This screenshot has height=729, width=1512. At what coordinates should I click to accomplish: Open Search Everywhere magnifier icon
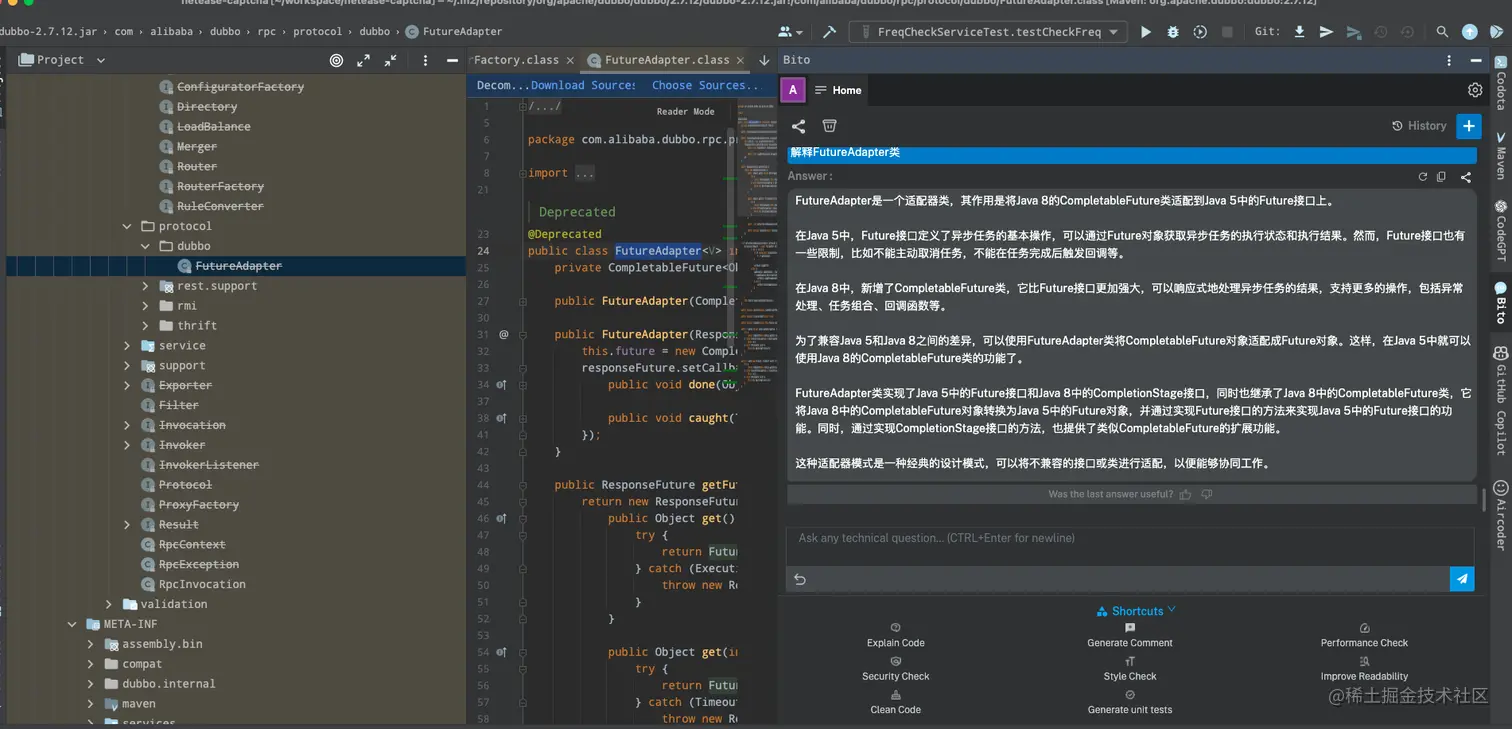[x=1442, y=32]
